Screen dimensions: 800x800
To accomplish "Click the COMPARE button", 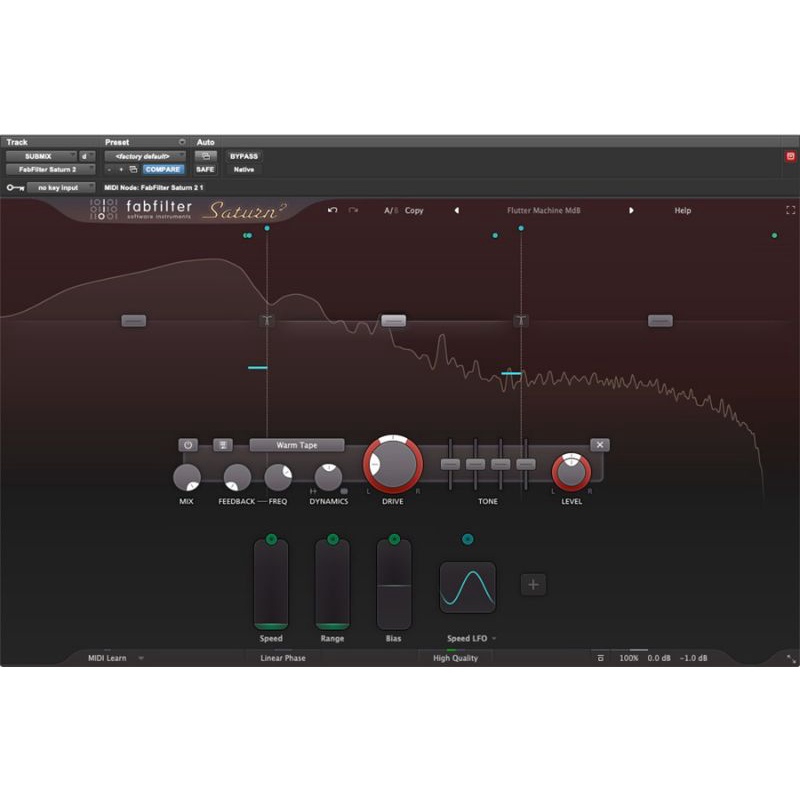I will [162, 169].
